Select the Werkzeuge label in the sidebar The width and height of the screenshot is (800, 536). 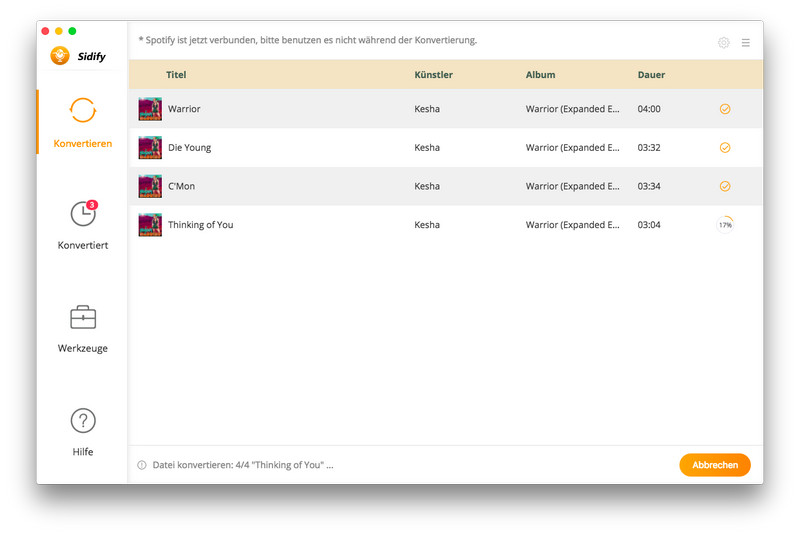click(83, 348)
